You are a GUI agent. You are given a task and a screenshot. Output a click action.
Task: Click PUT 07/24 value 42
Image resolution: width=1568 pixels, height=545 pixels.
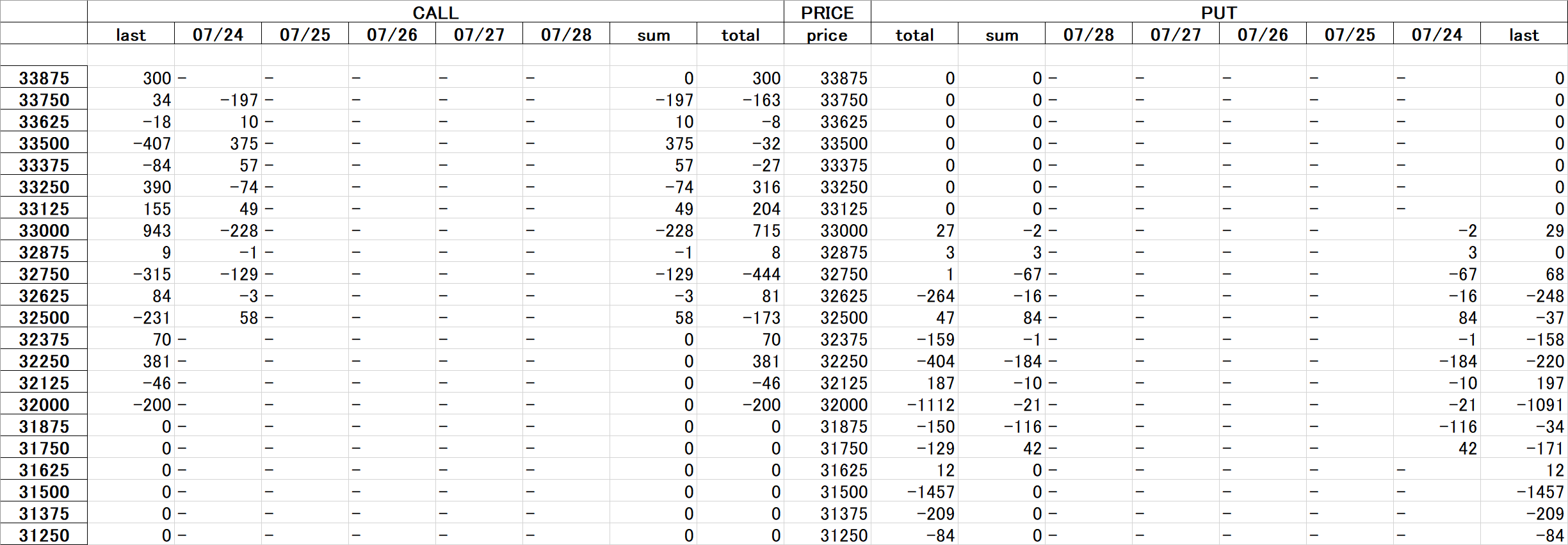click(x=1467, y=448)
